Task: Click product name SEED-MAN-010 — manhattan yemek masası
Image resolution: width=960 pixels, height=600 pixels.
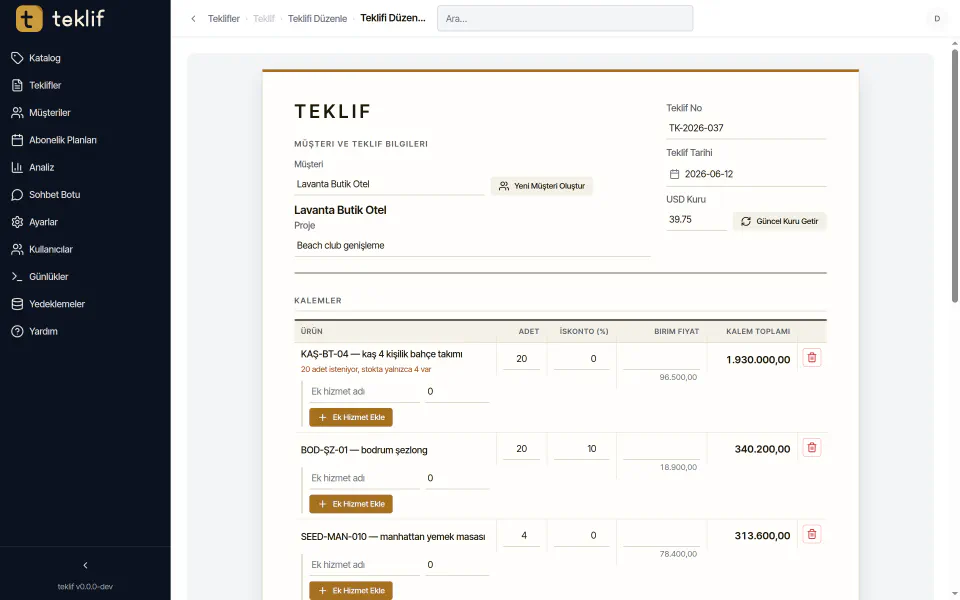Action: 393,537
